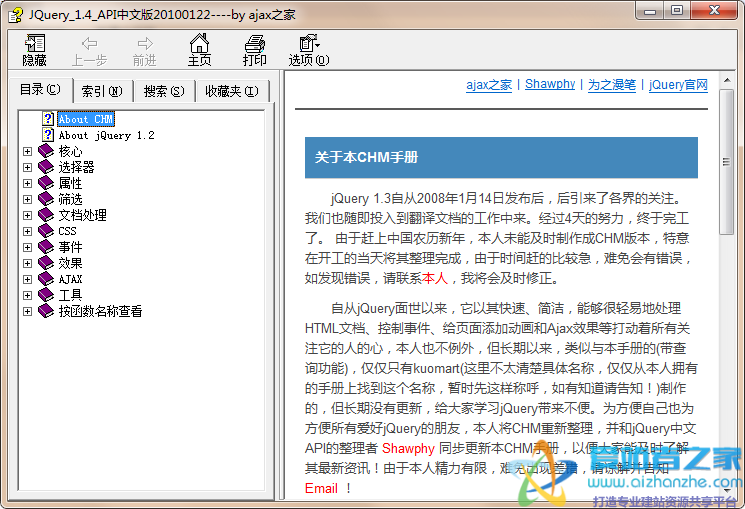
Task: Click the red 本人 contact link
Action: (x=435, y=278)
